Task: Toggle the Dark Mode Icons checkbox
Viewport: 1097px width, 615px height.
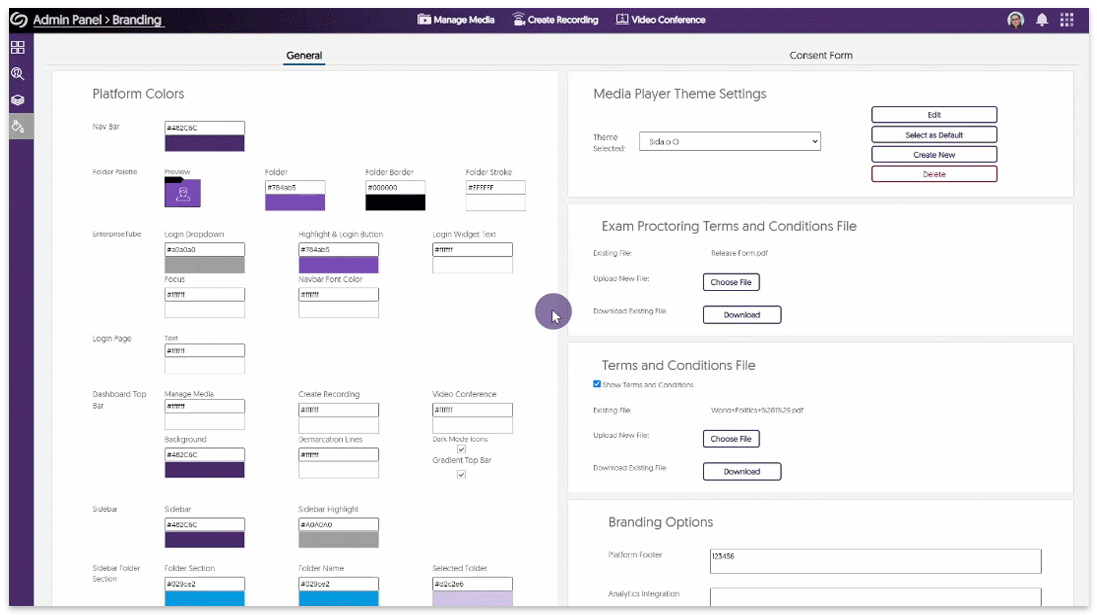Action: pyautogui.click(x=461, y=450)
